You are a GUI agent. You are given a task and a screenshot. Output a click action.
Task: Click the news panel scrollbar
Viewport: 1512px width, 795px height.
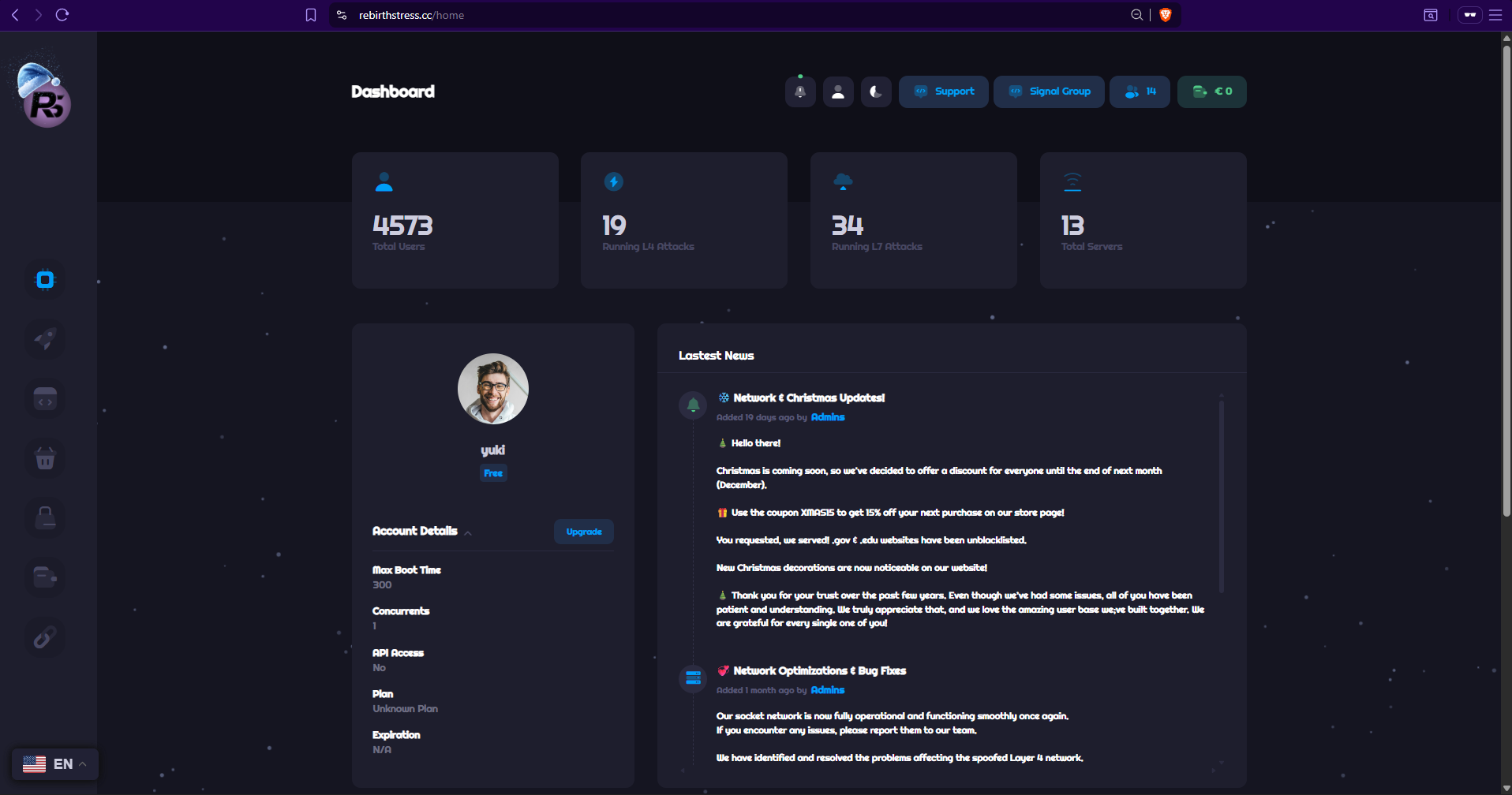(1221, 497)
